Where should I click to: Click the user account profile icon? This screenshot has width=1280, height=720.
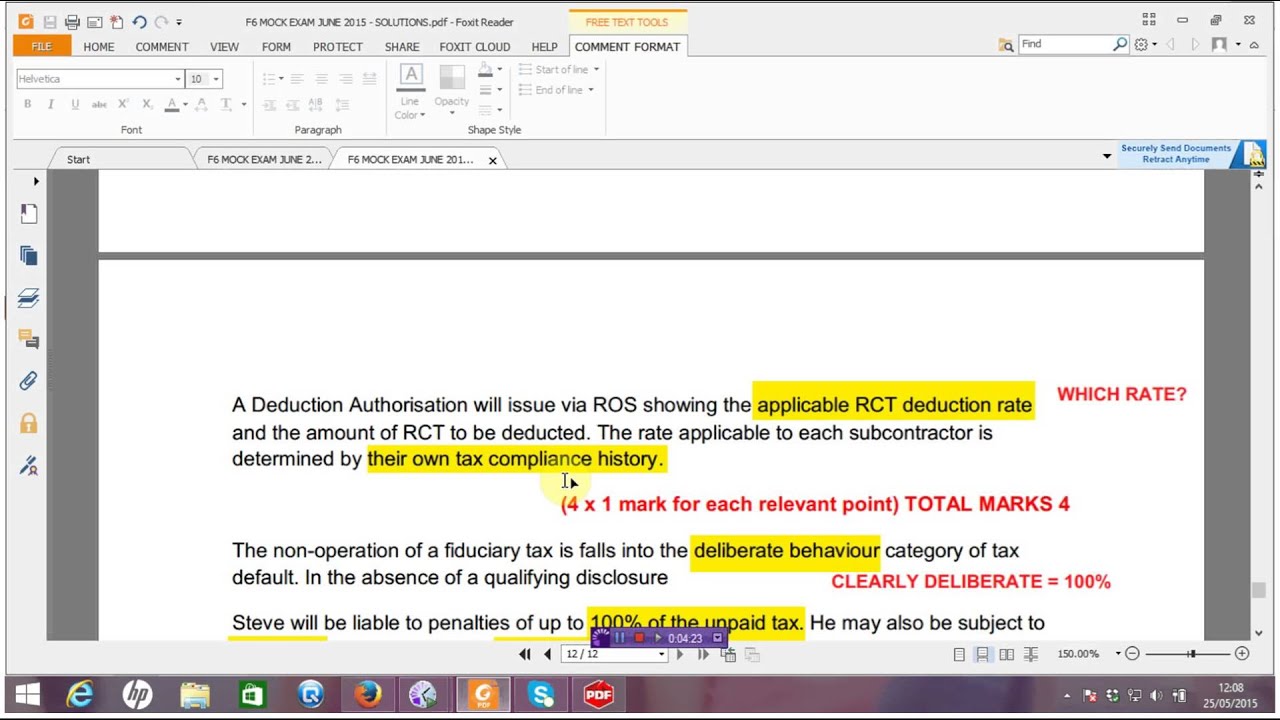[1219, 45]
